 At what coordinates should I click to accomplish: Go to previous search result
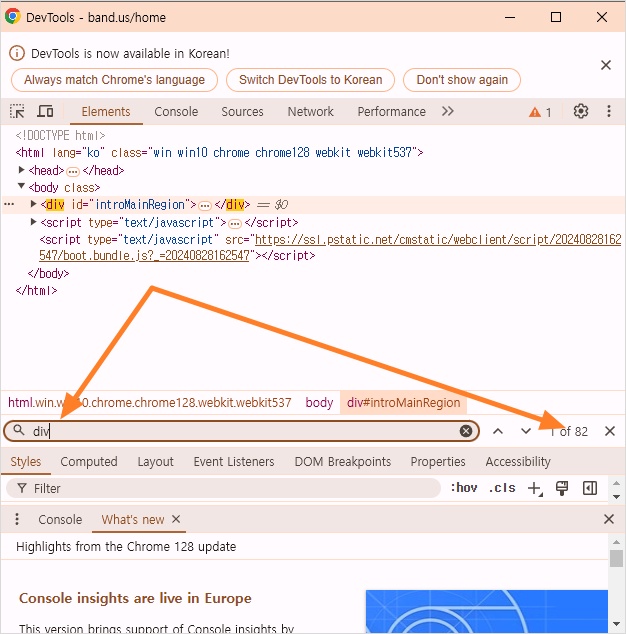498,431
